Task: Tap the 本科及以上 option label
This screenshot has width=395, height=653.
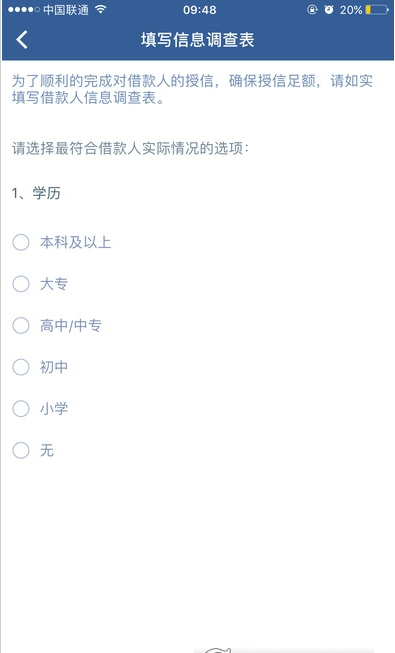Action: 75,242
